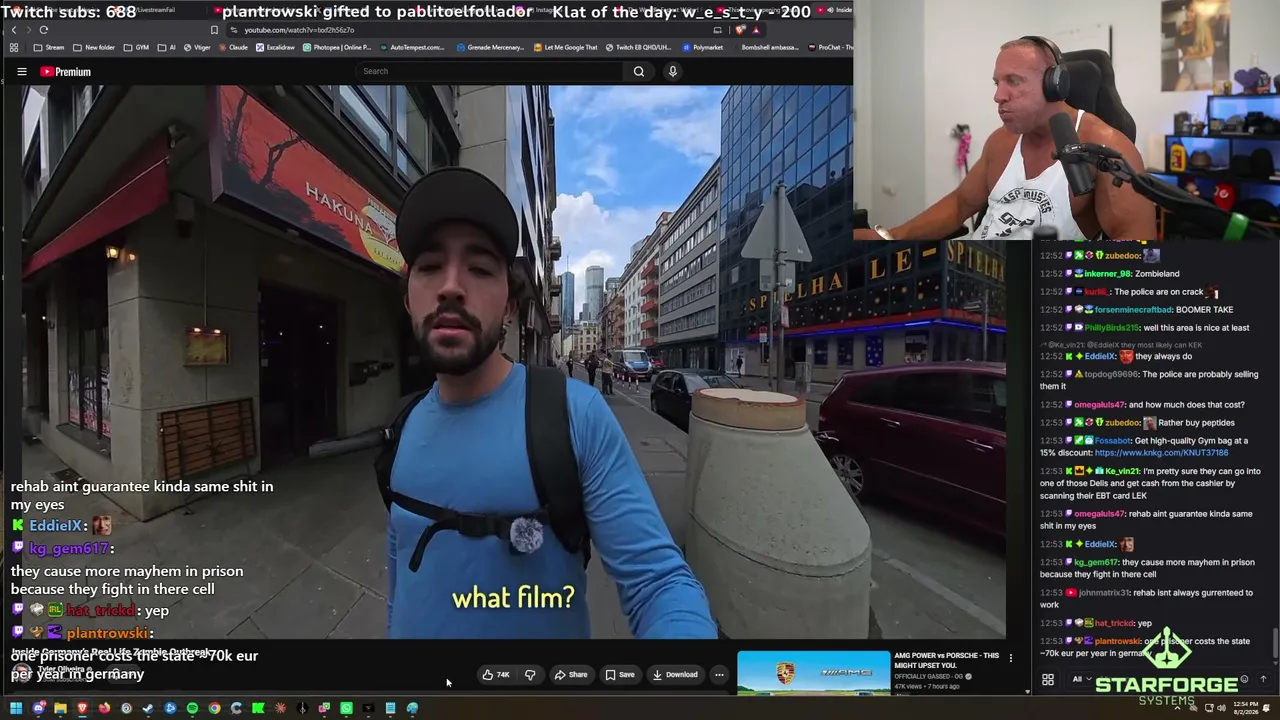The width and height of the screenshot is (1280, 720).
Task: Open the AI bookmark folder
Action: tap(167, 47)
